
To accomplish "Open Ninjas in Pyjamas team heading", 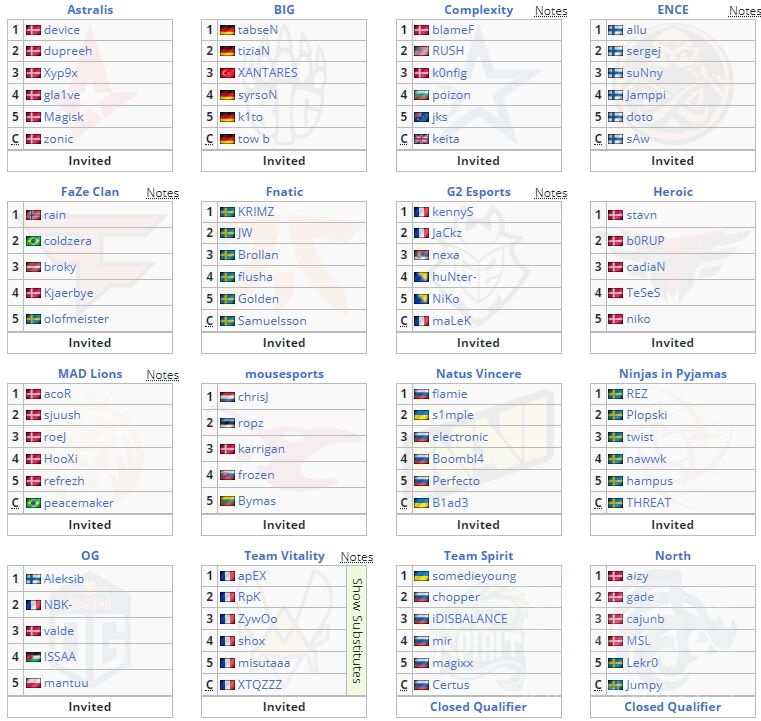I will pos(672,374).
